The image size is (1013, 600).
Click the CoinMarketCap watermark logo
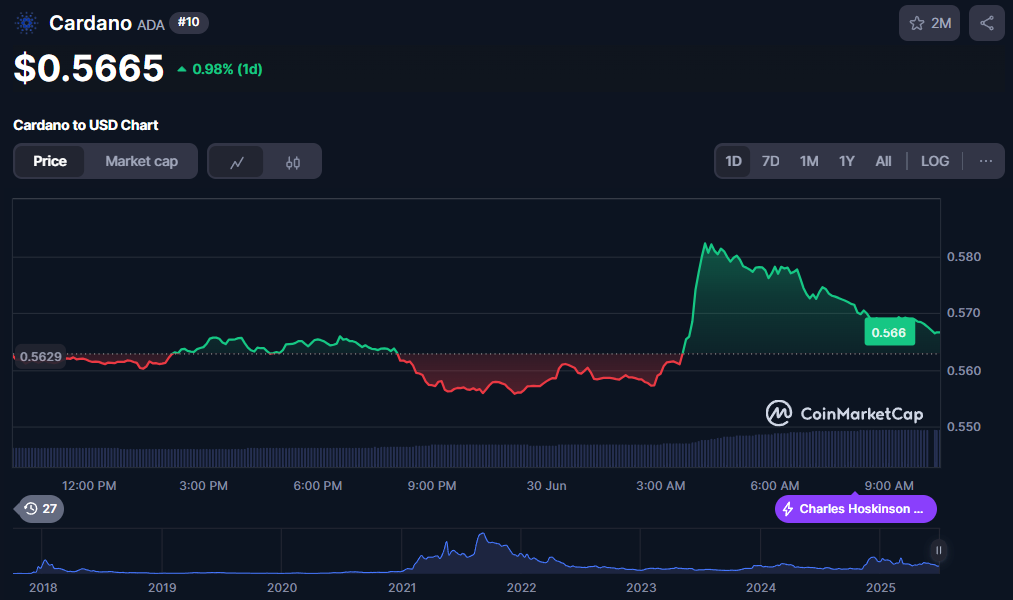point(777,412)
